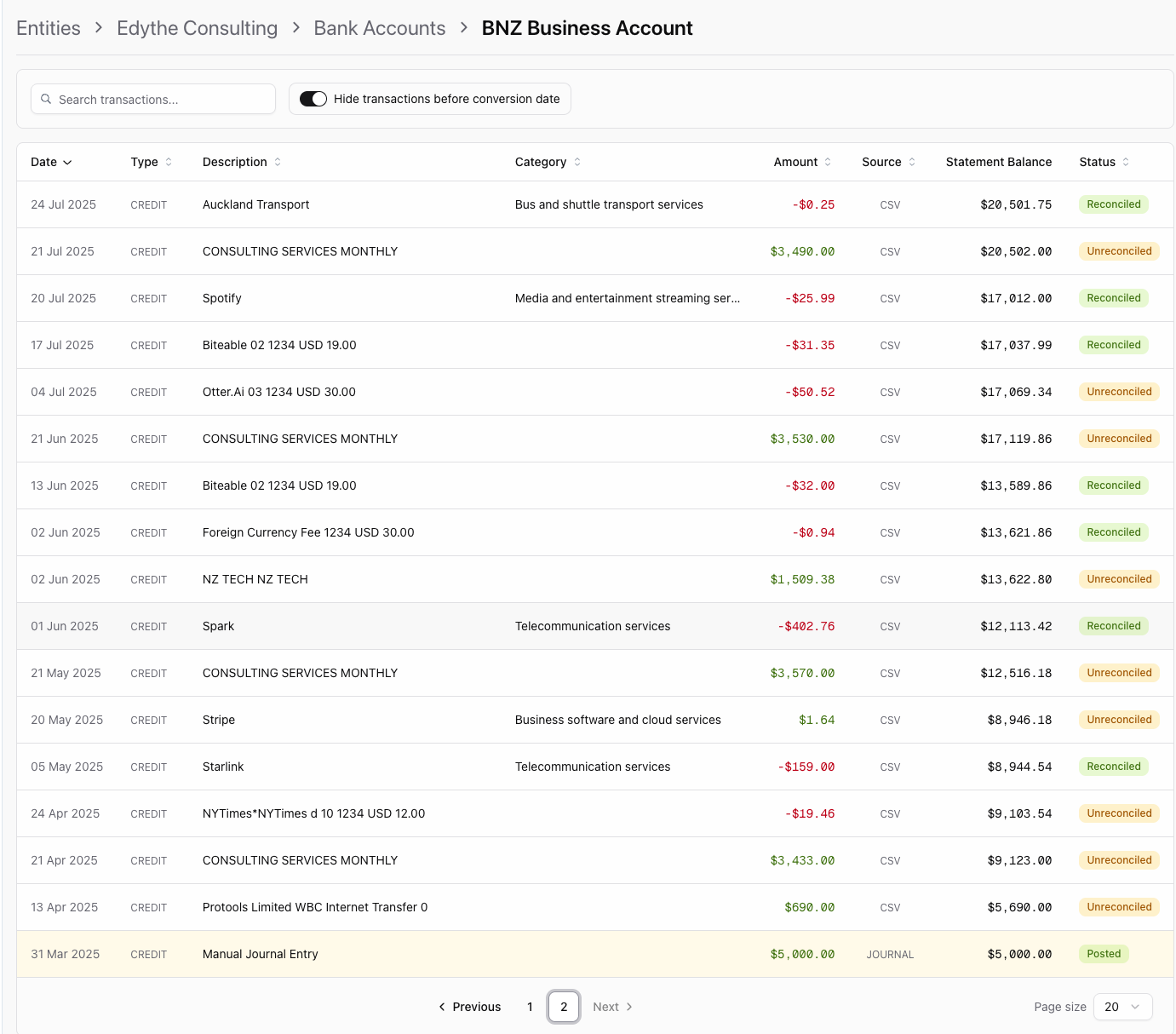Click the Amount column sort icon

click(x=828, y=162)
